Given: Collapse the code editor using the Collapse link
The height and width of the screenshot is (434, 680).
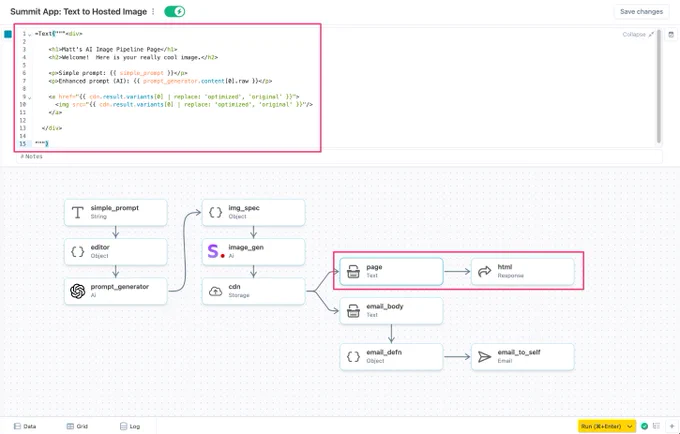Looking at the screenshot, I should 638,35.
